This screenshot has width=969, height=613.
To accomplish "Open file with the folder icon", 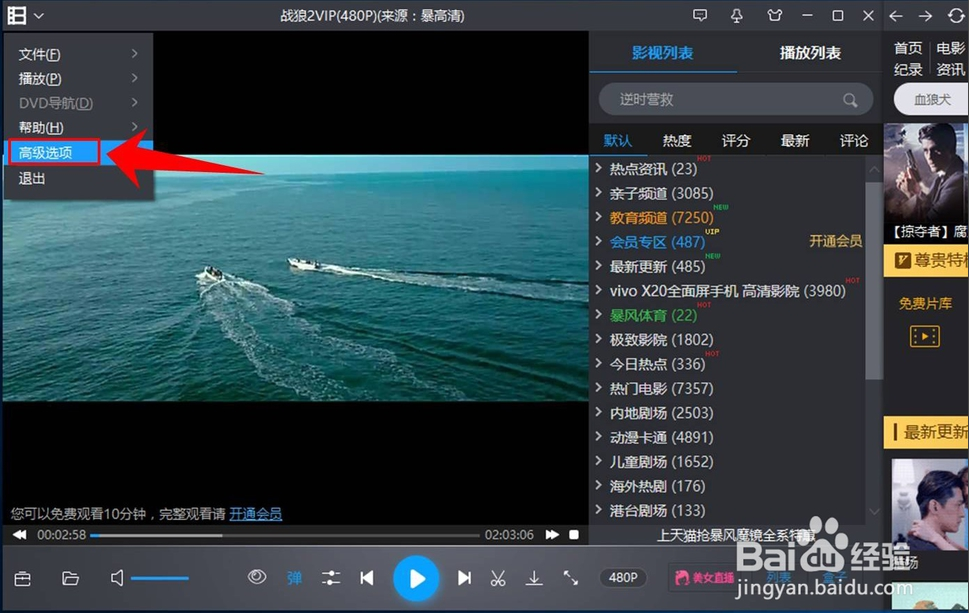I will coord(70,578).
